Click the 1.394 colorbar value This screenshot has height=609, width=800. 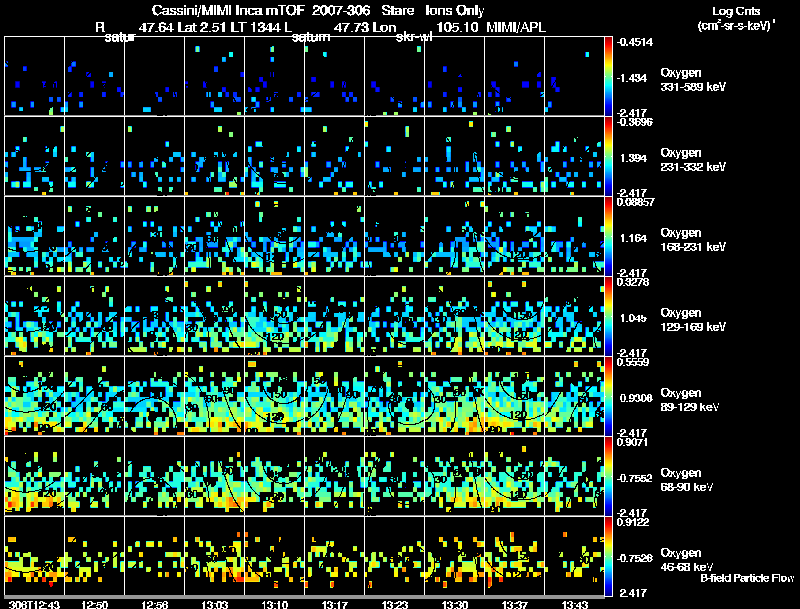pos(633,158)
